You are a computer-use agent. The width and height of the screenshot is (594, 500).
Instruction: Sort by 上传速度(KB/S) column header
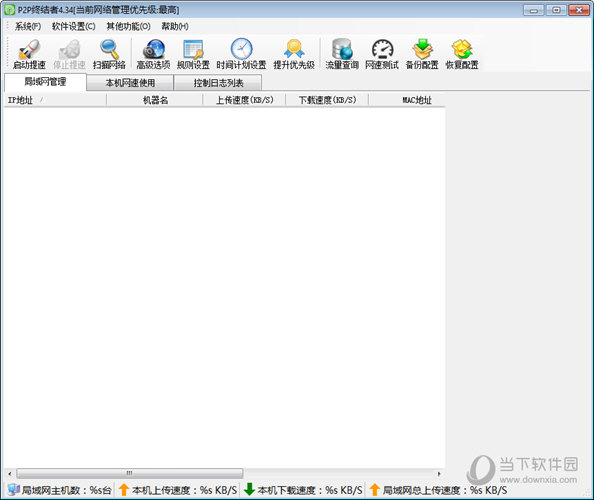[244, 100]
